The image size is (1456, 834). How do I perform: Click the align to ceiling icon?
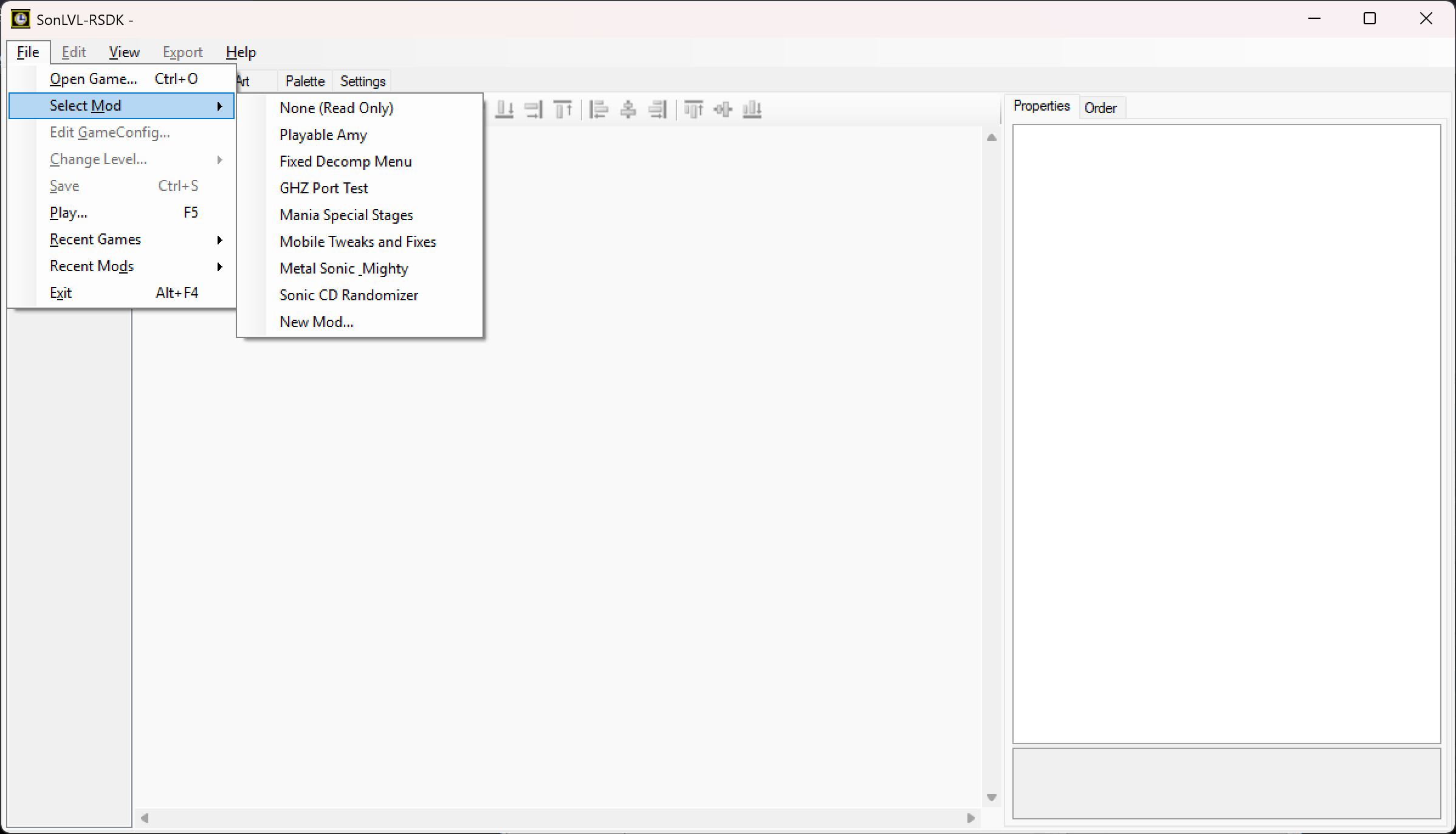(x=563, y=109)
